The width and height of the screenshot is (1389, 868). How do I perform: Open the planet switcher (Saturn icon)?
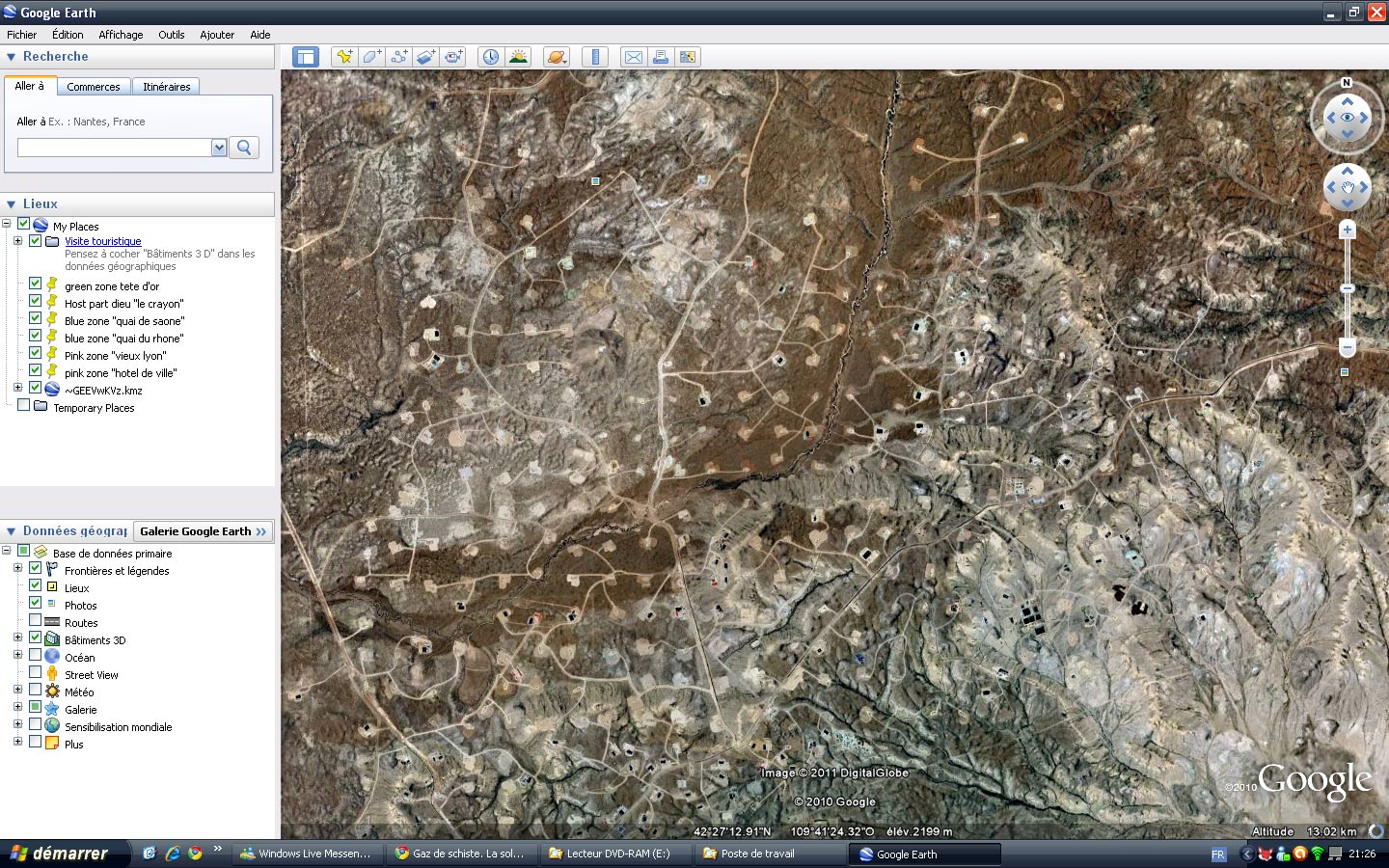coord(557,57)
